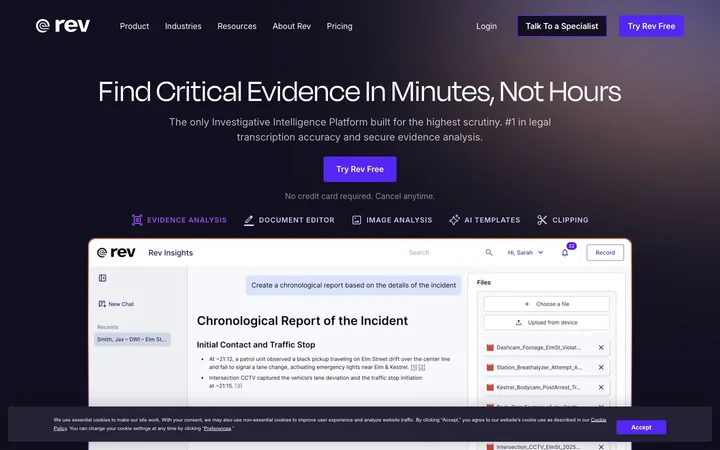The image size is (720, 450).
Task: Open cookie Preferences link
Action: pos(218,428)
